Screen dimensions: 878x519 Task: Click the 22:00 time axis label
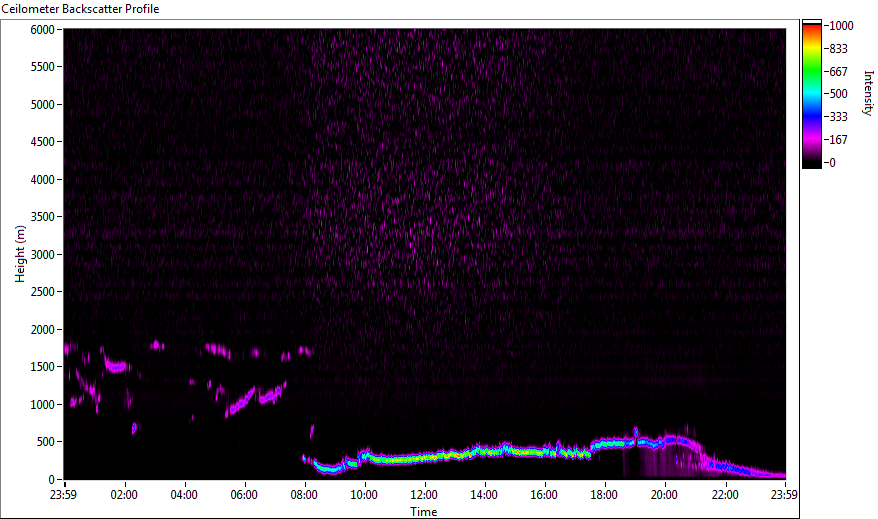point(725,495)
